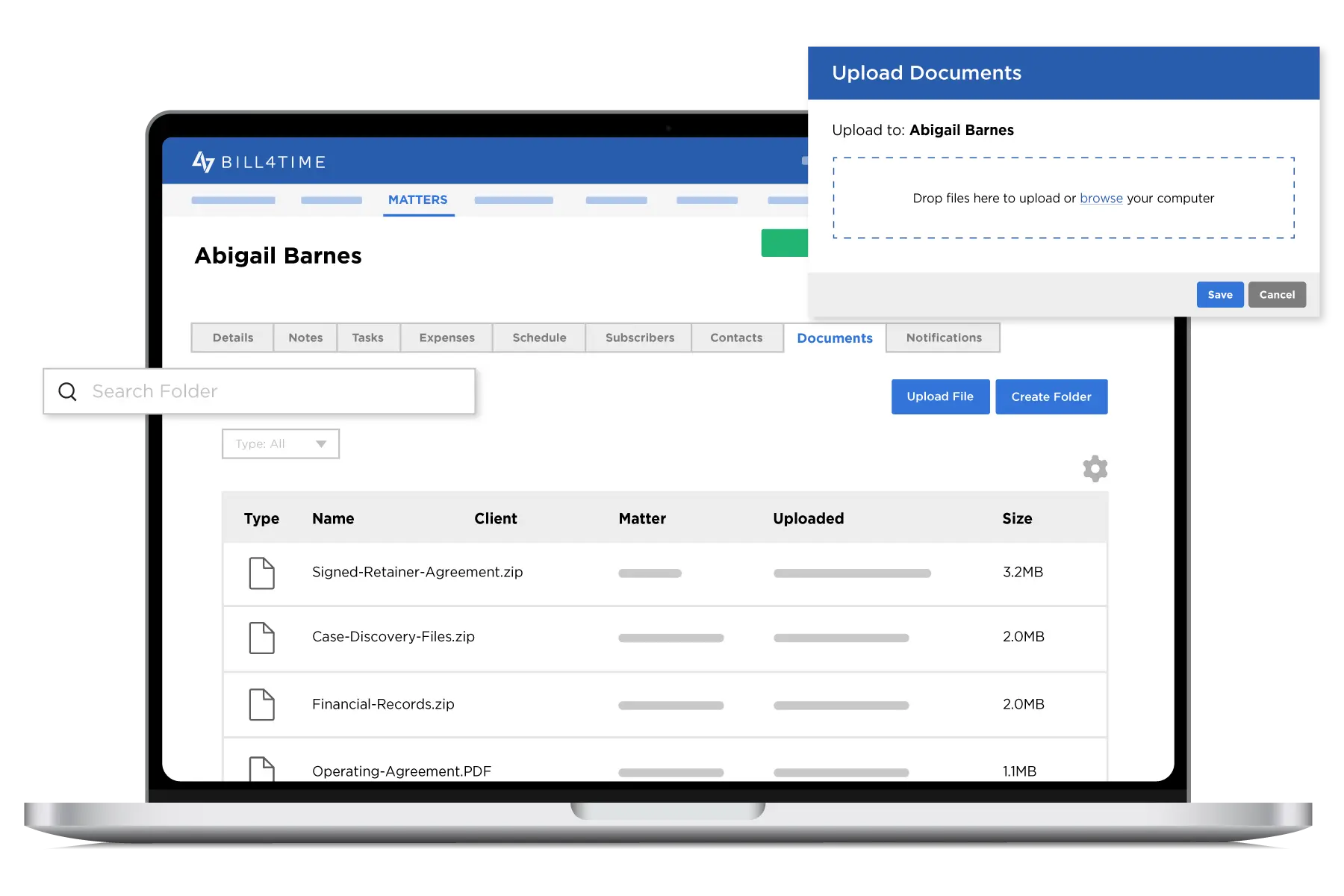
Task: Click Save in Upload Documents dialog
Action: click(x=1219, y=295)
